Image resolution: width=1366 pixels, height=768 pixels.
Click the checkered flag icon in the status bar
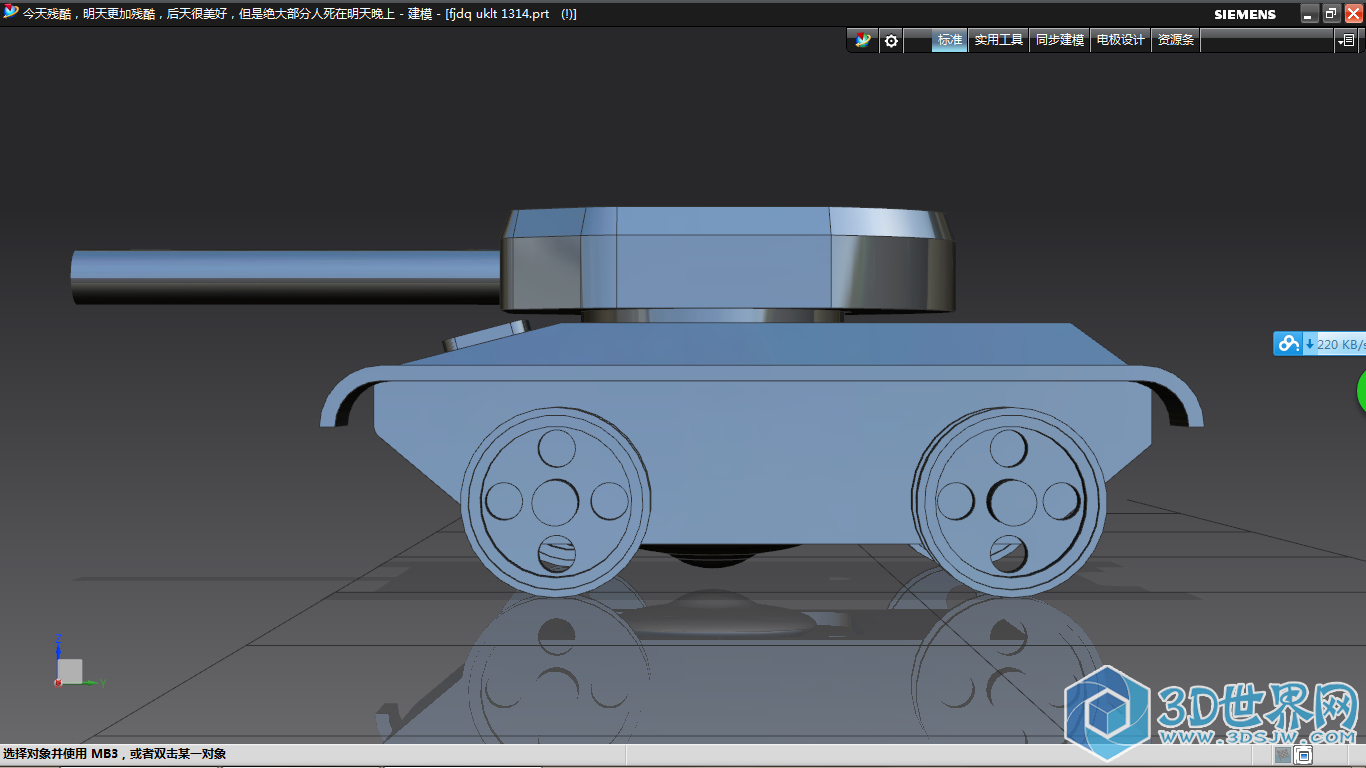(1283, 755)
